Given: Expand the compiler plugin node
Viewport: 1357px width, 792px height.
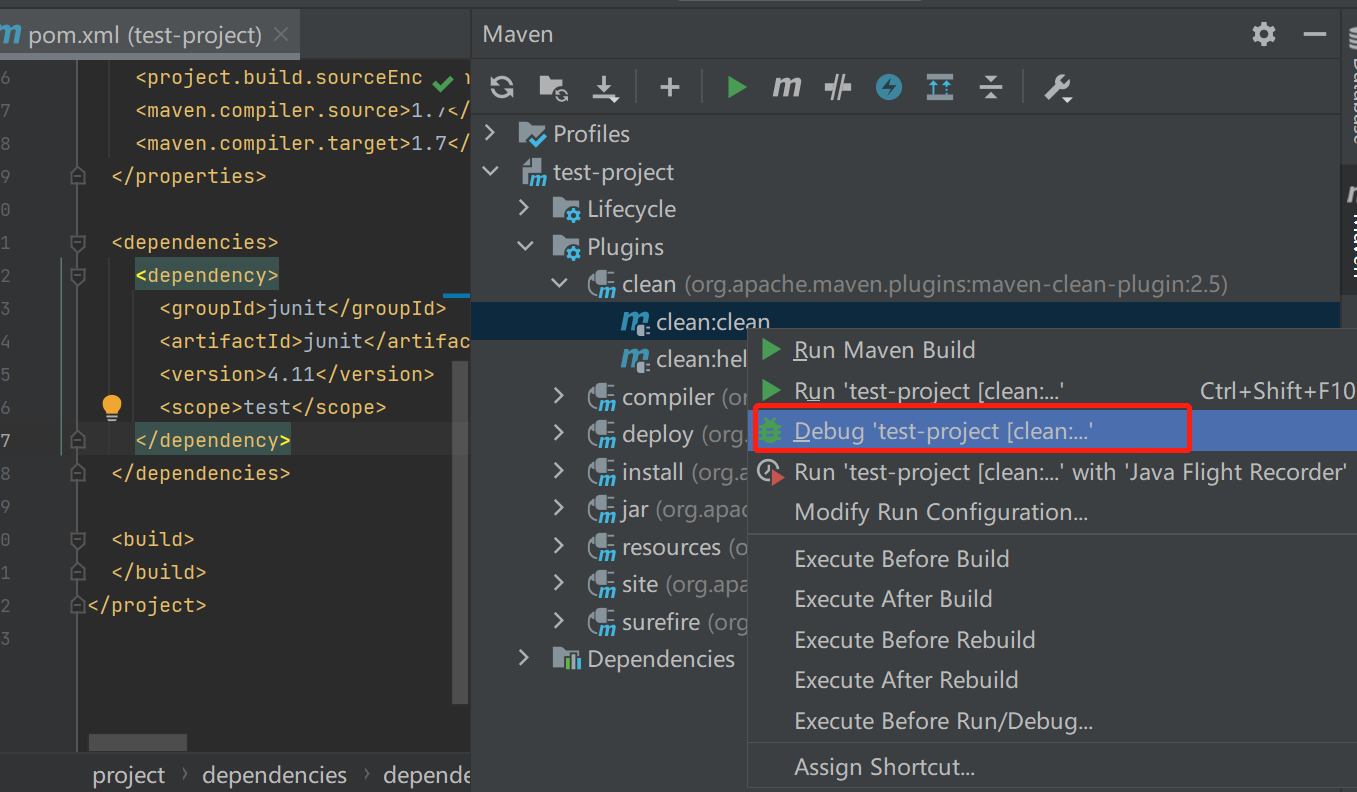Looking at the screenshot, I should pos(559,397).
